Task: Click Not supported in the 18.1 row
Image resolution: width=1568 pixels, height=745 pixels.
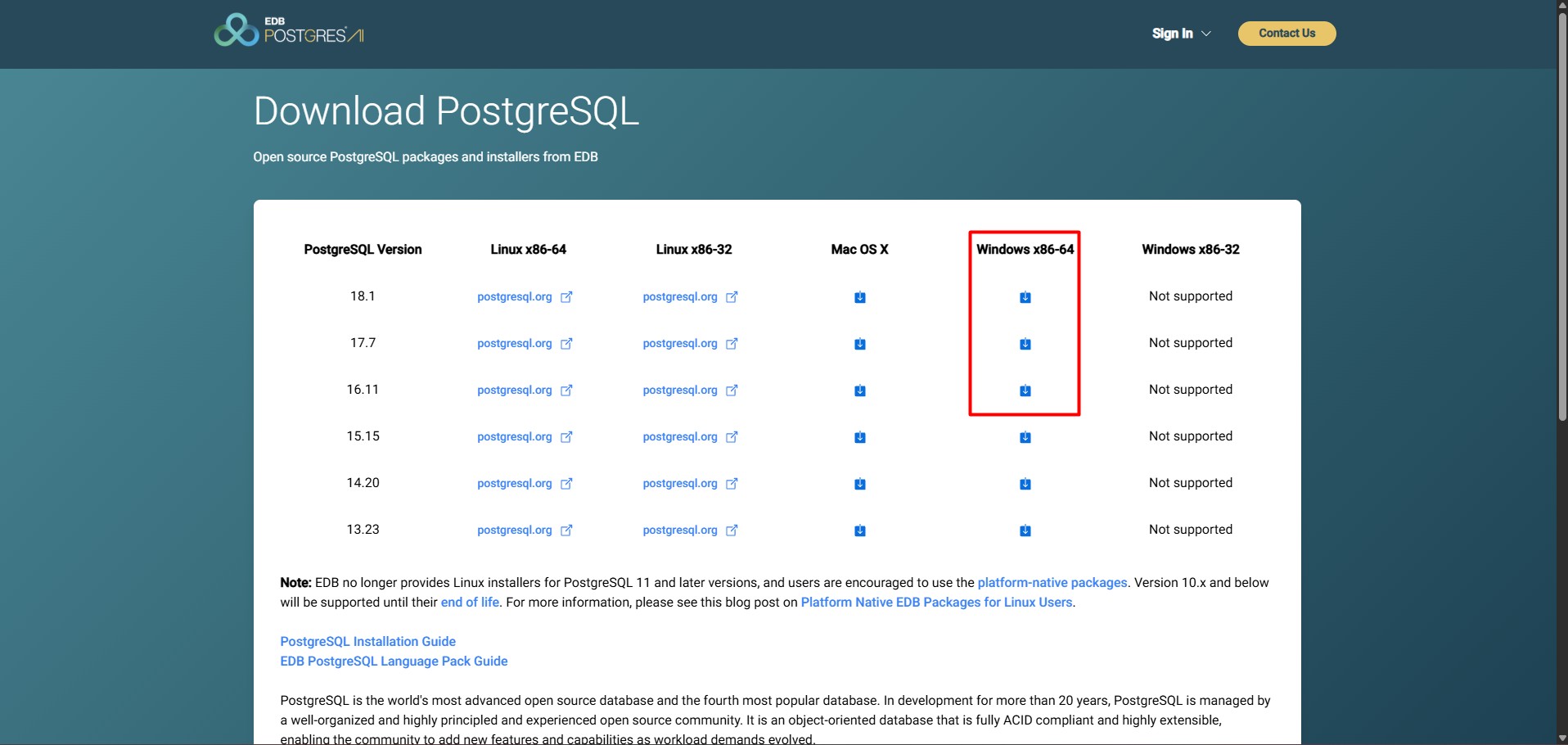Action: (1191, 296)
